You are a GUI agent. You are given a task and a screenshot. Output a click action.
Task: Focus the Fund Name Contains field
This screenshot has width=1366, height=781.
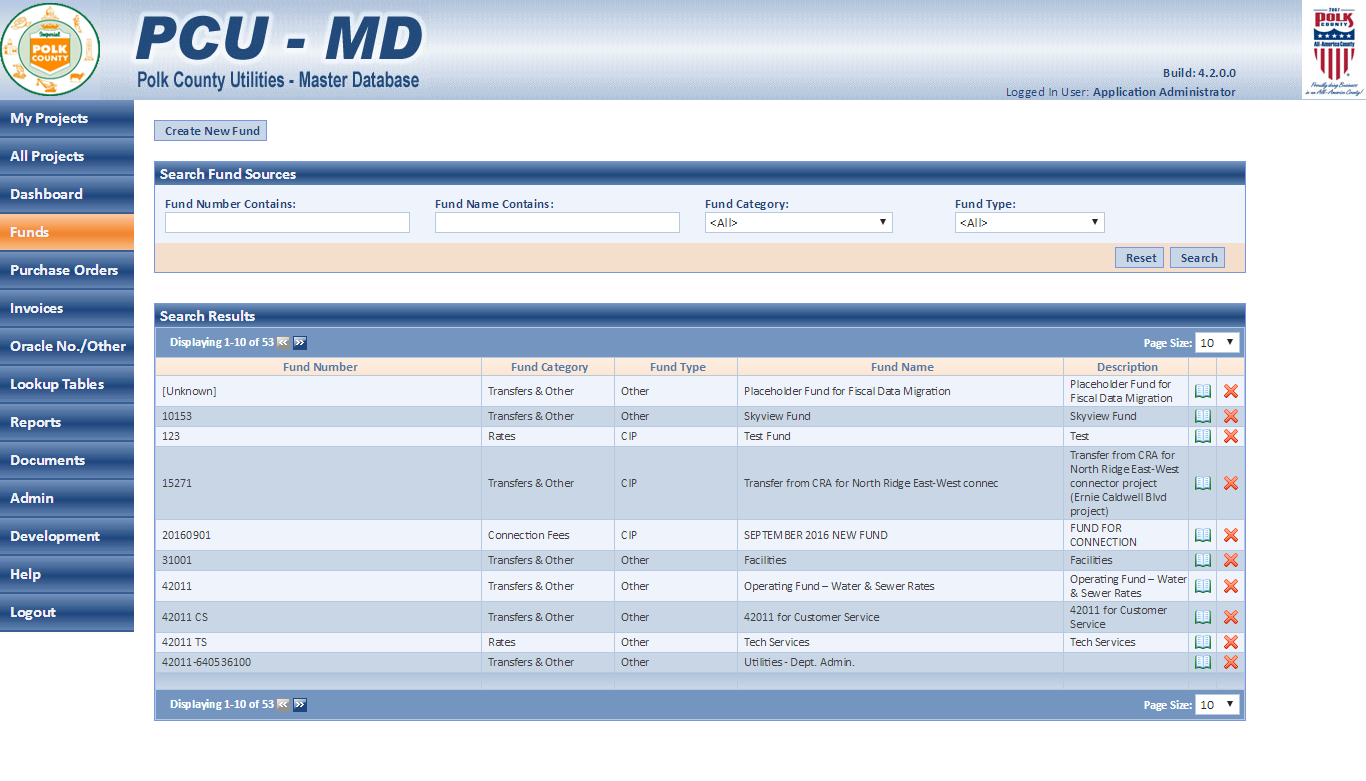(x=557, y=223)
